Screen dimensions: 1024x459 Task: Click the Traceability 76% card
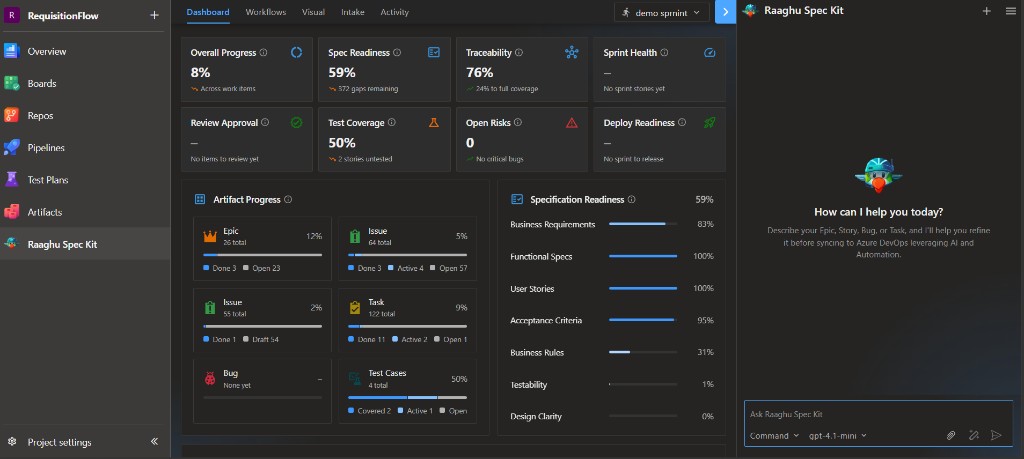coord(522,70)
